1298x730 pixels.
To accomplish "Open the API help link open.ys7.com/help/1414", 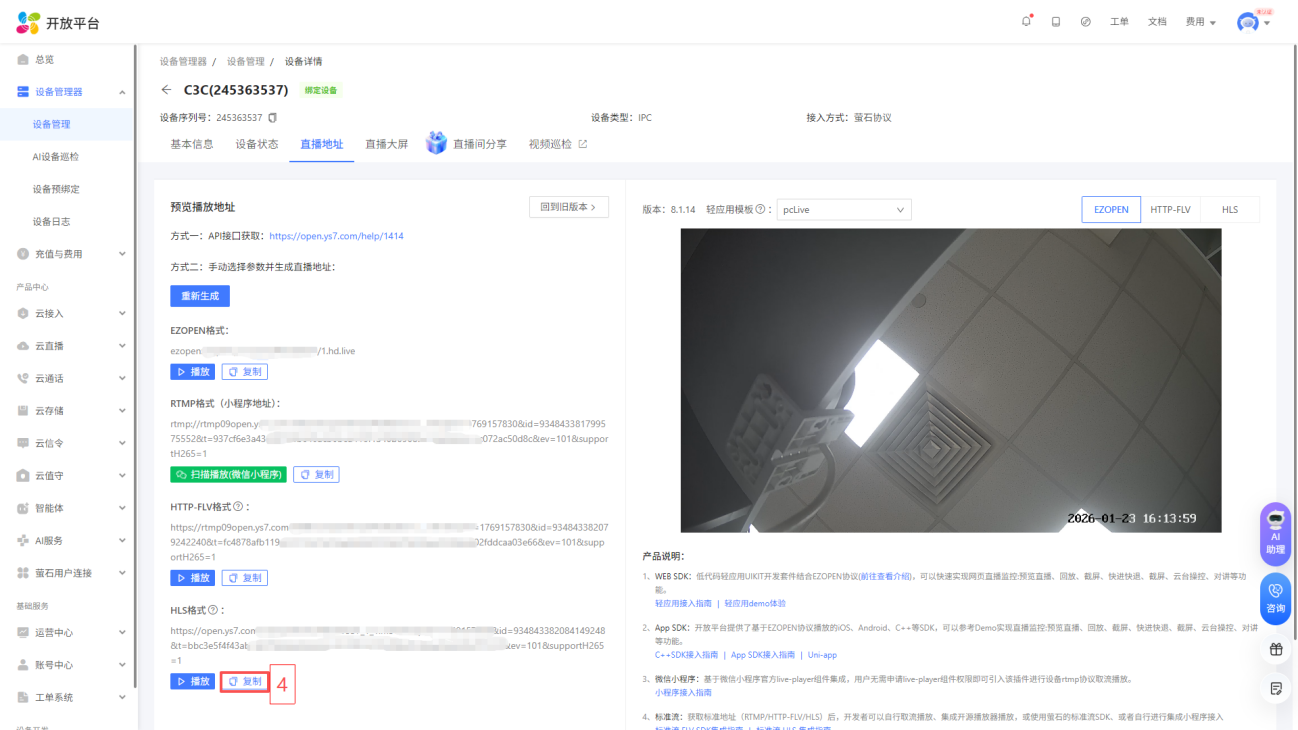I will [336, 237].
